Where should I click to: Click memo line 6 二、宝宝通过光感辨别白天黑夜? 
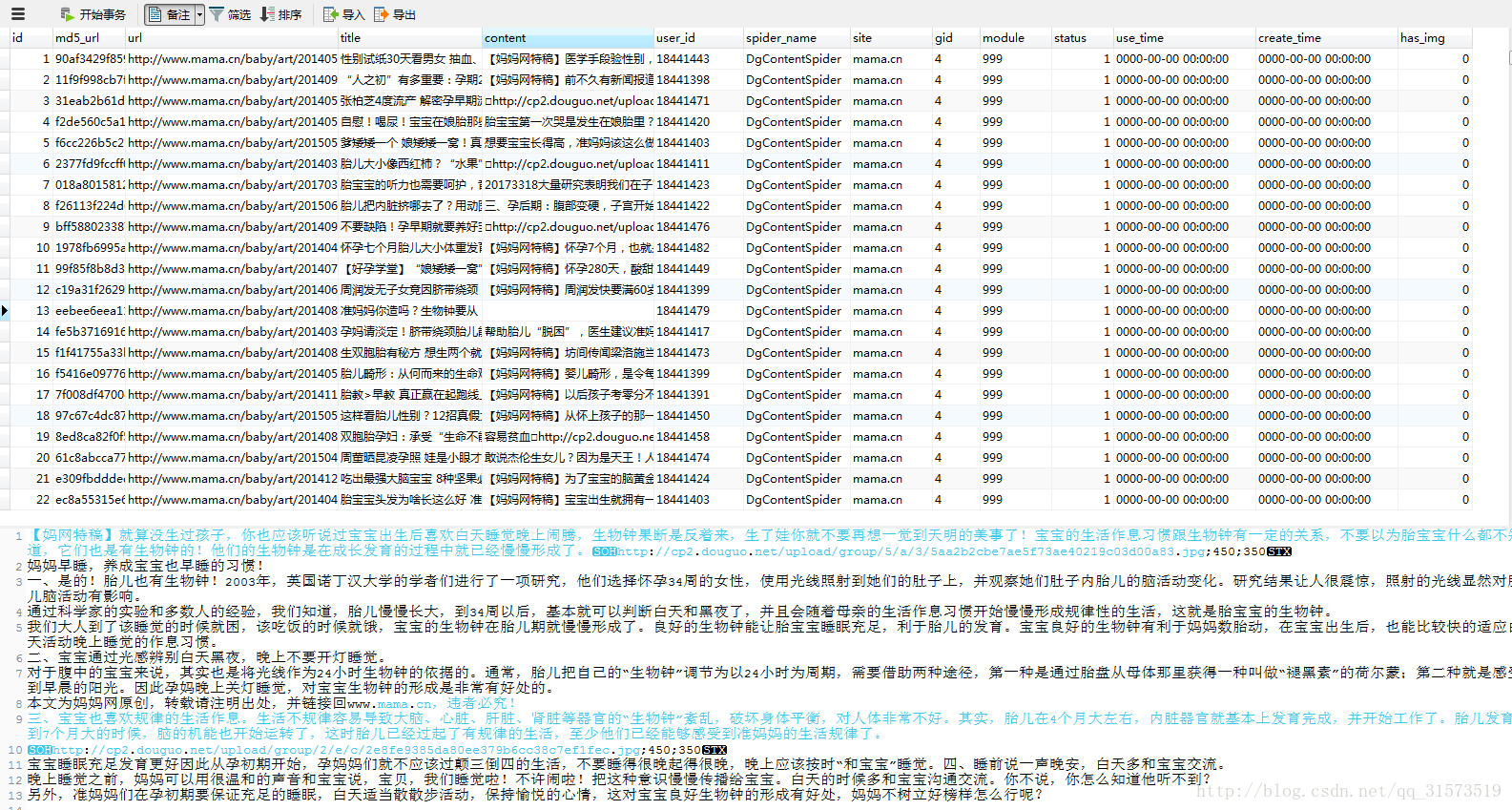[206, 657]
